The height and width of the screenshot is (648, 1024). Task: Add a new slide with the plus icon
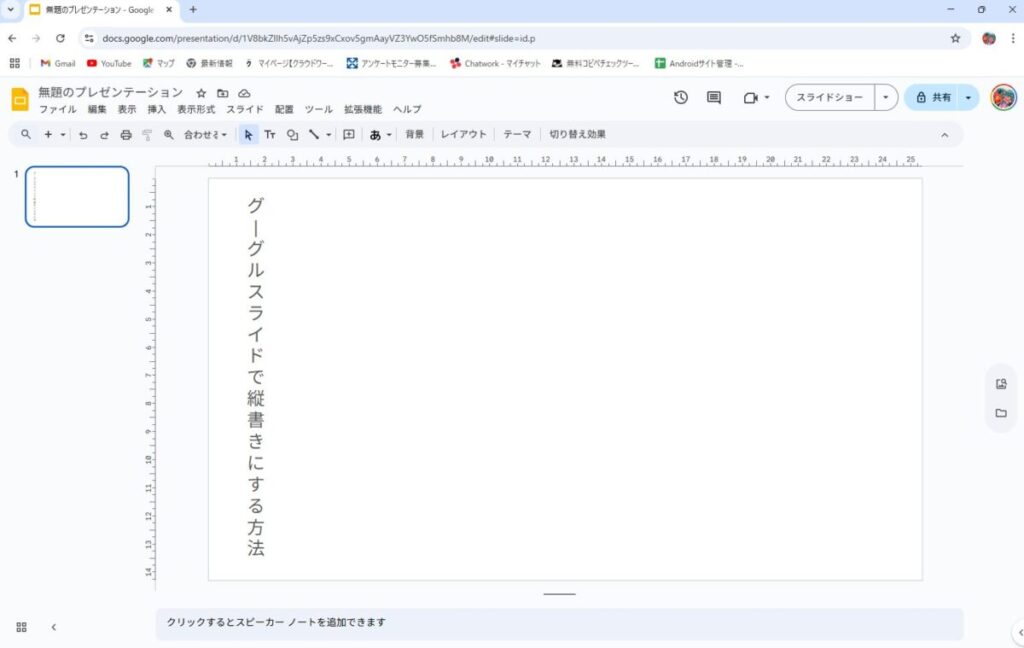[x=48, y=135]
